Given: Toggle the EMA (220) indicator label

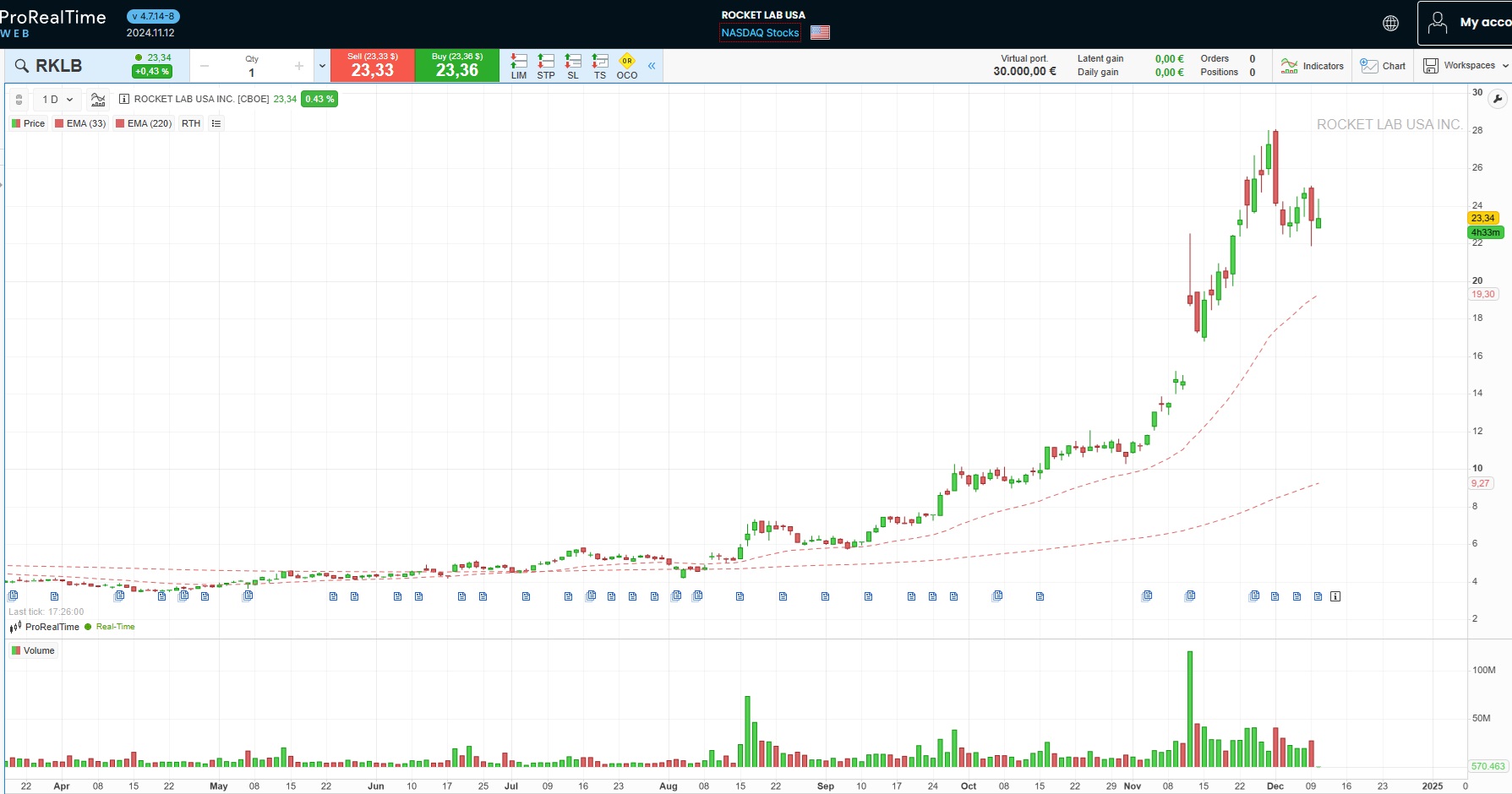Looking at the screenshot, I should 143,123.
